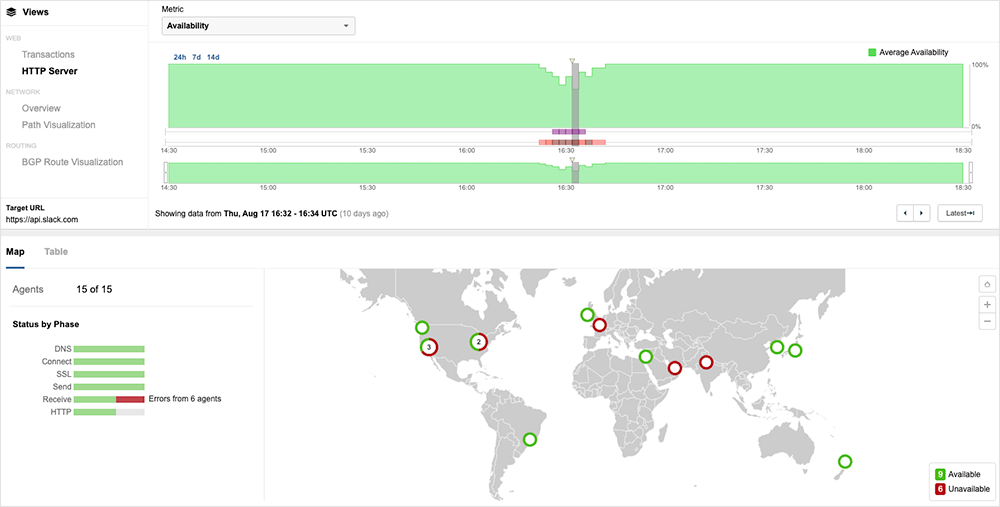Open BGP Route Visualization view
Image resolution: width=1000 pixels, height=507 pixels.
coord(72,162)
